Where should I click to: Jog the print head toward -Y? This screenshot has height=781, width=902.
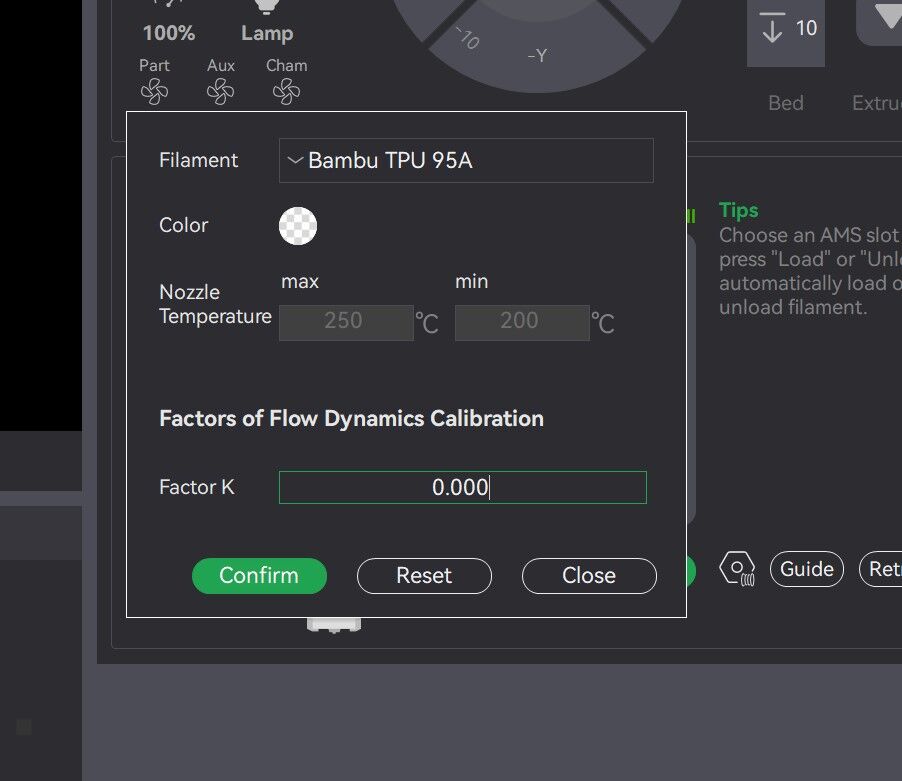coord(537,56)
